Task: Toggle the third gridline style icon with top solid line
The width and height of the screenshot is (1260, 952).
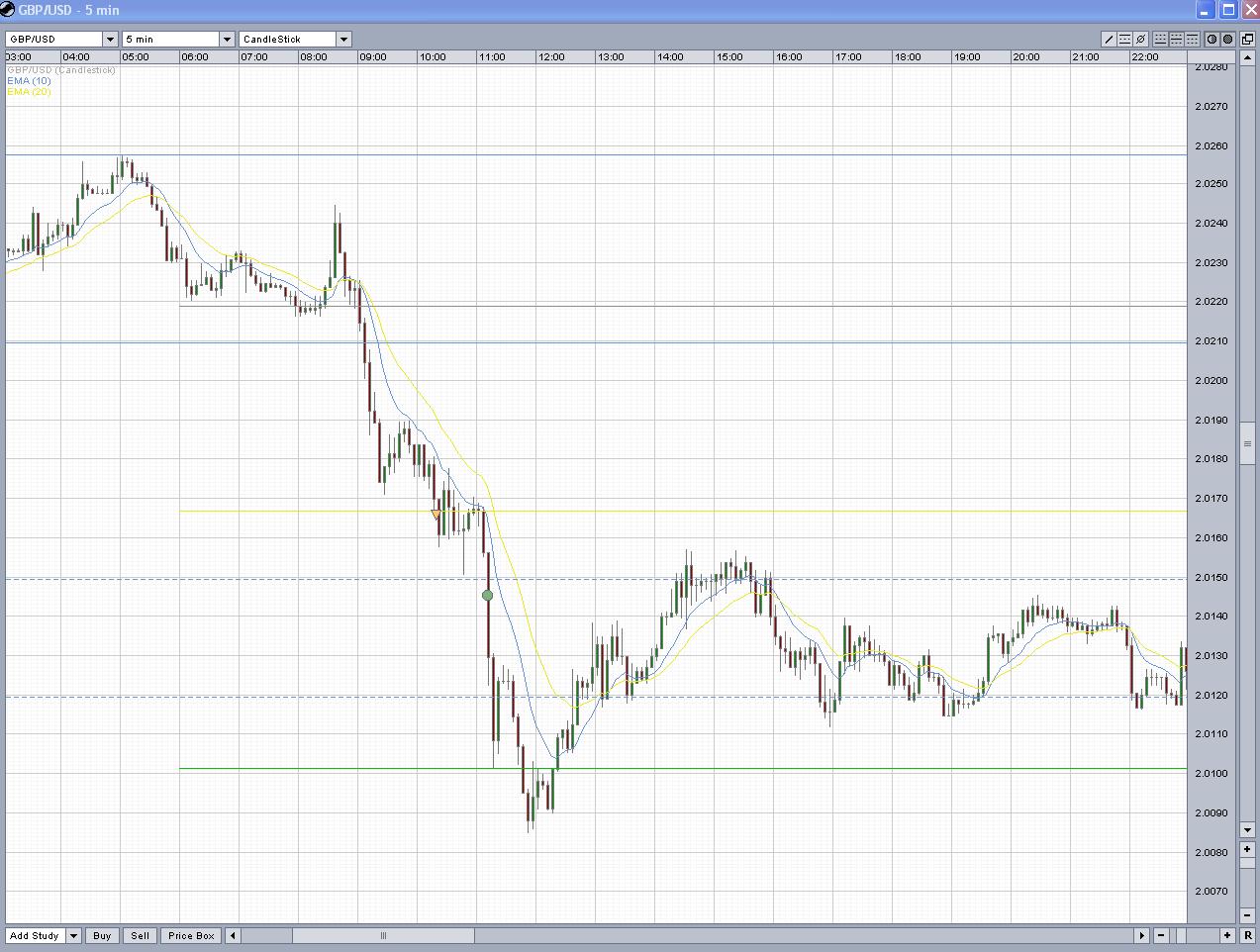Action: point(1192,40)
